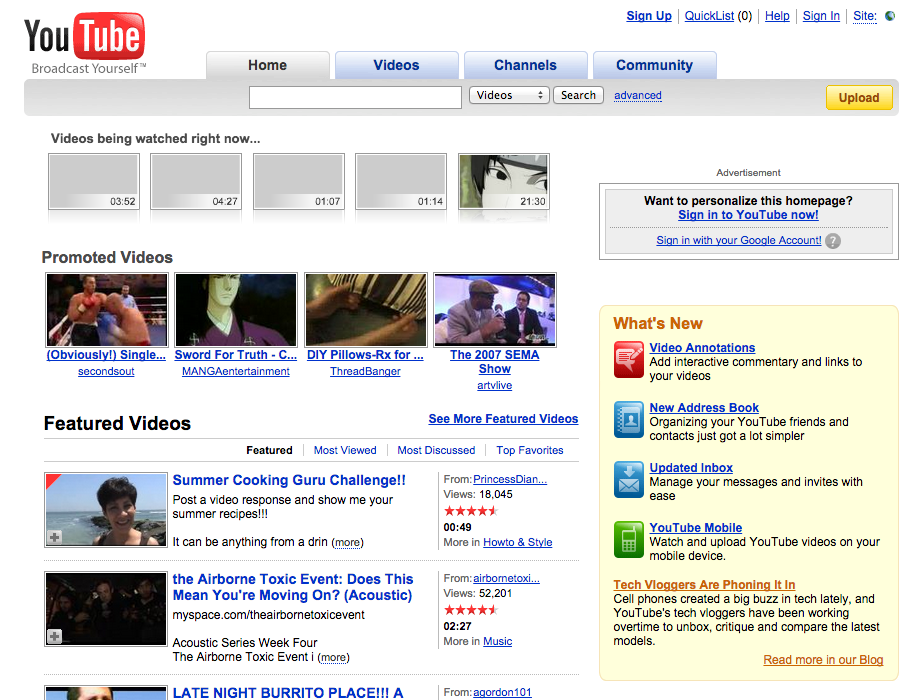
Task: Open (Obviously!) Single... promoted video title
Action: 106,355
